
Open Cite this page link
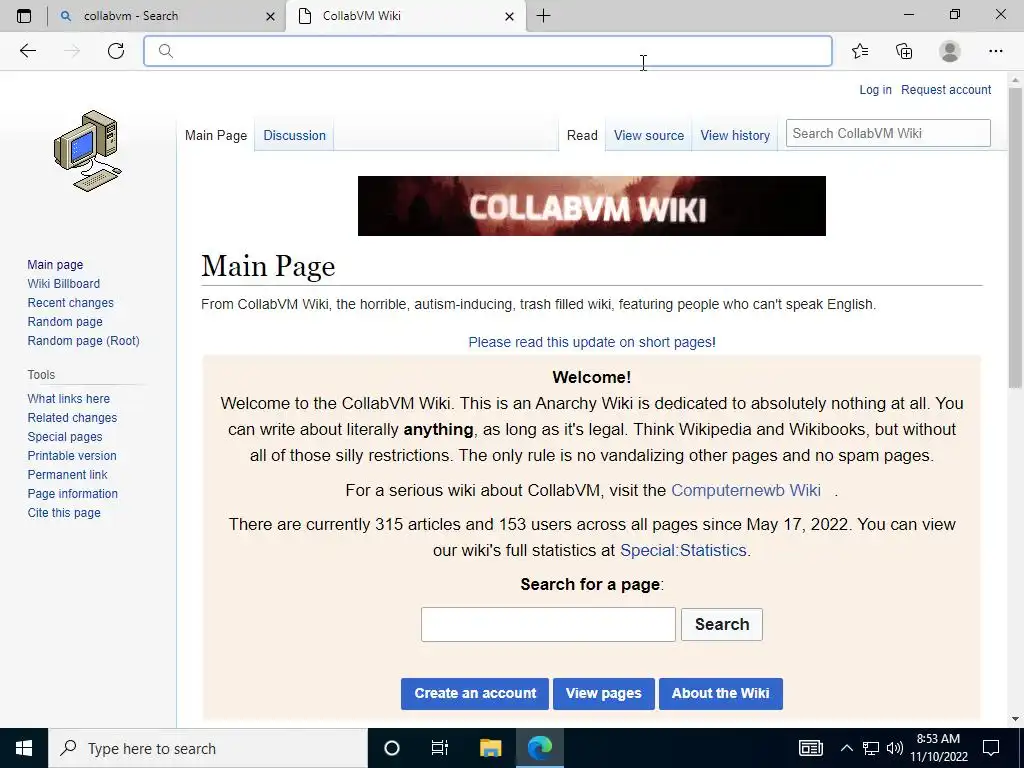[64, 512]
